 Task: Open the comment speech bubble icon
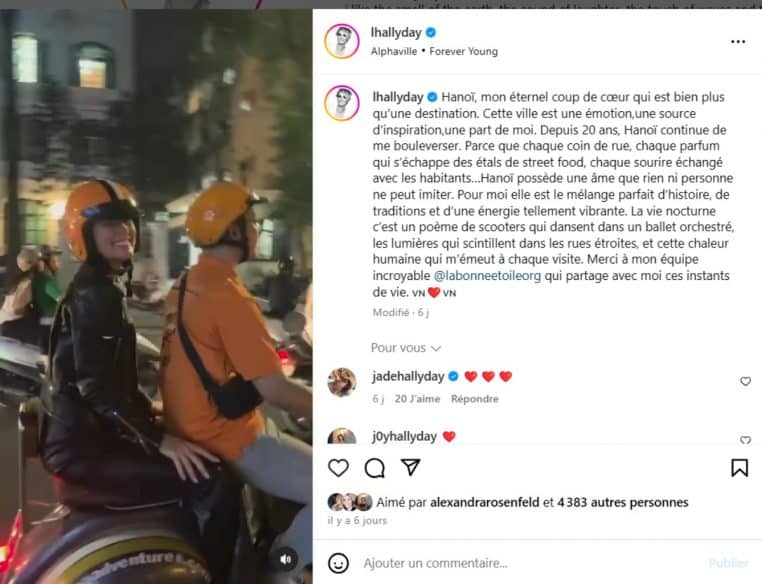375,468
